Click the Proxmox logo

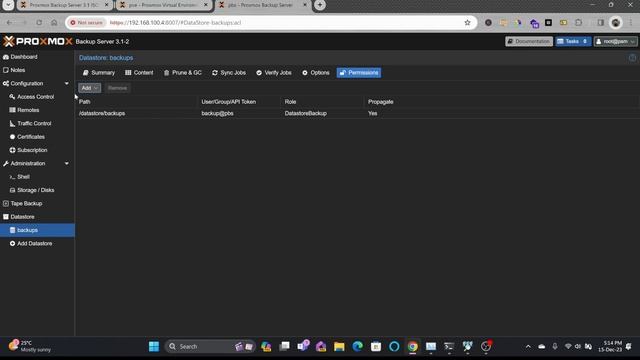tap(38, 41)
